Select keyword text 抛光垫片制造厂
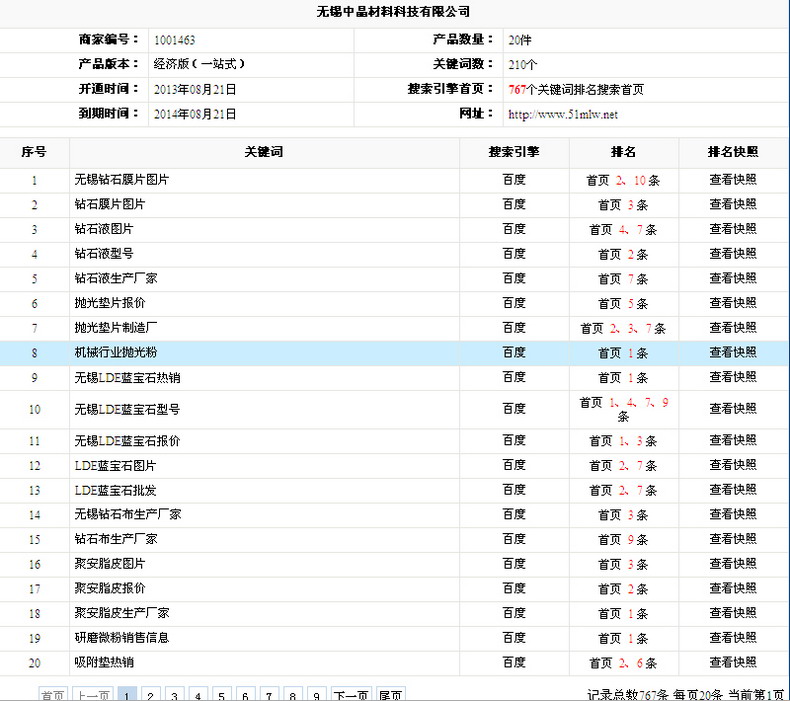The height and width of the screenshot is (701, 790). click(x=116, y=328)
